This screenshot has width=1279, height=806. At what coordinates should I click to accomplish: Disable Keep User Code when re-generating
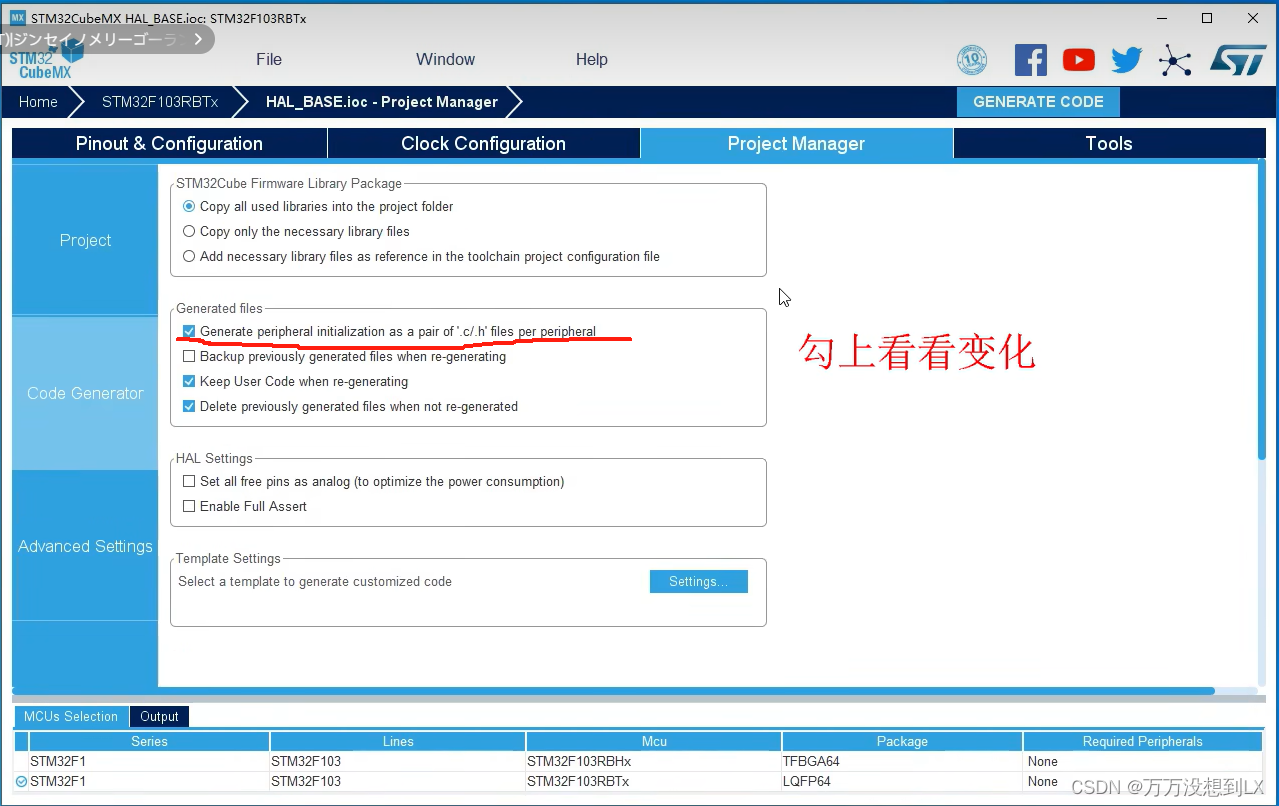[189, 381]
